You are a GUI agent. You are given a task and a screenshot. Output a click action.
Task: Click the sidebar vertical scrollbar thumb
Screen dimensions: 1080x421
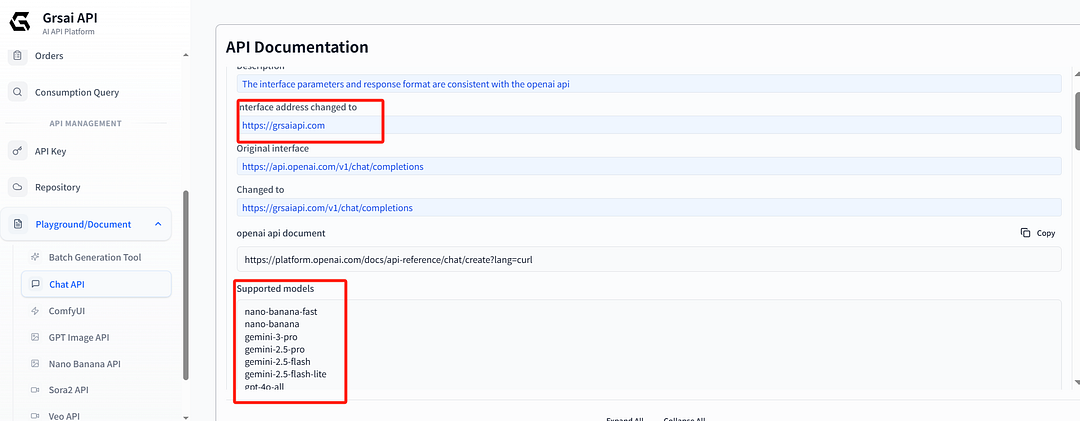(185, 285)
